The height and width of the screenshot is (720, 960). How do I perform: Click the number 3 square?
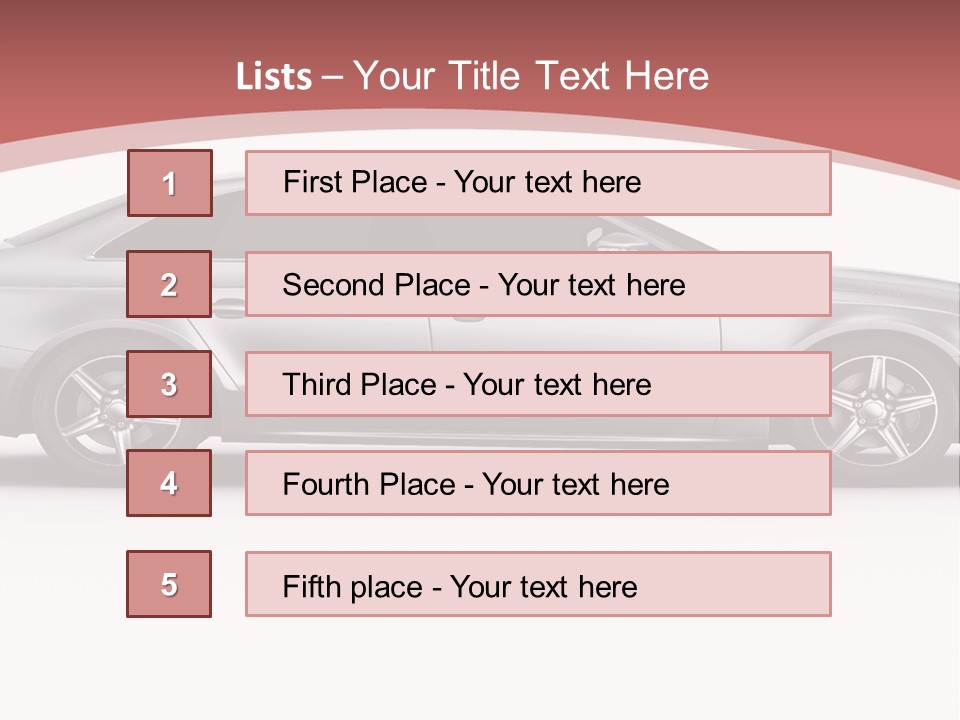click(x=169, y=384)
